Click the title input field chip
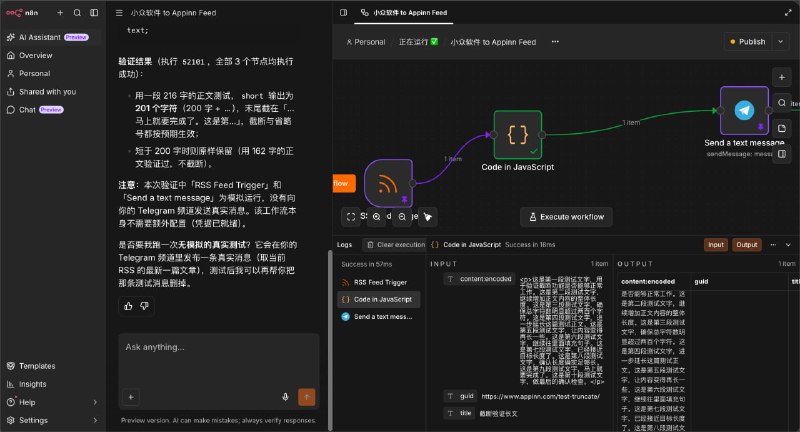Image resolution: width=800 pixels, height=432 pixels. [459, 413]
